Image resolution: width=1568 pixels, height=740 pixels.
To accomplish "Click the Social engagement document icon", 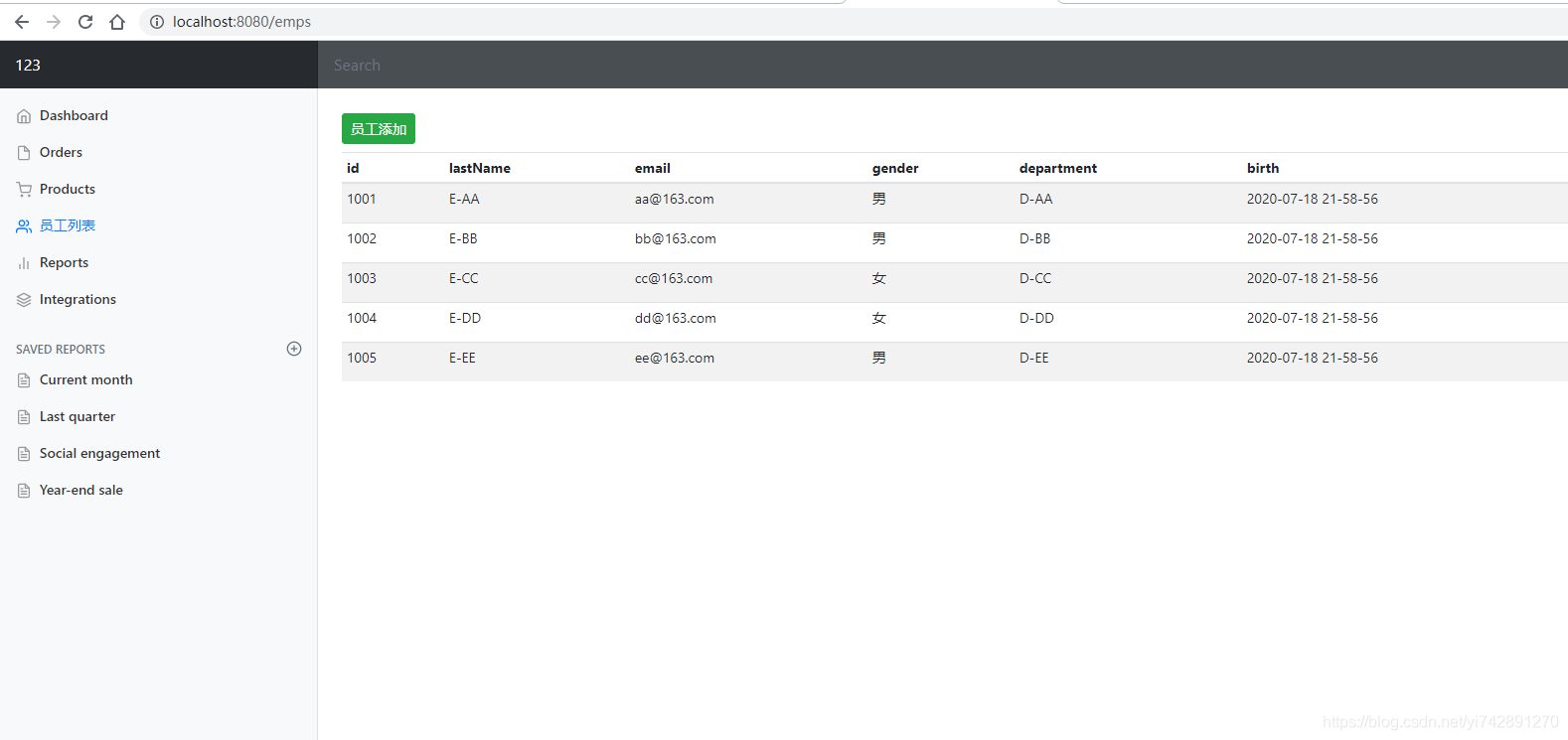I will click(x=24, y=454).
